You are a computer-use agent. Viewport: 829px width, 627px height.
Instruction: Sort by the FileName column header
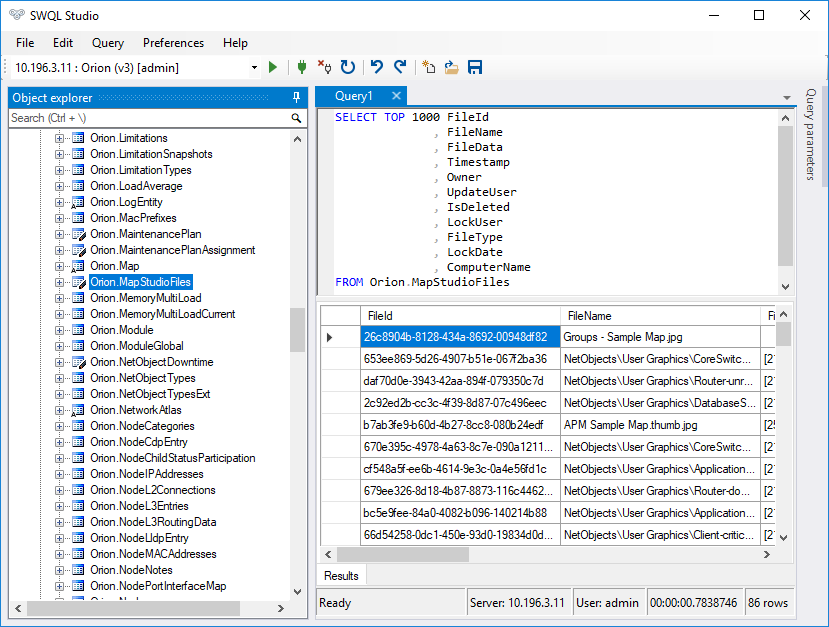(x=660, y=316)
